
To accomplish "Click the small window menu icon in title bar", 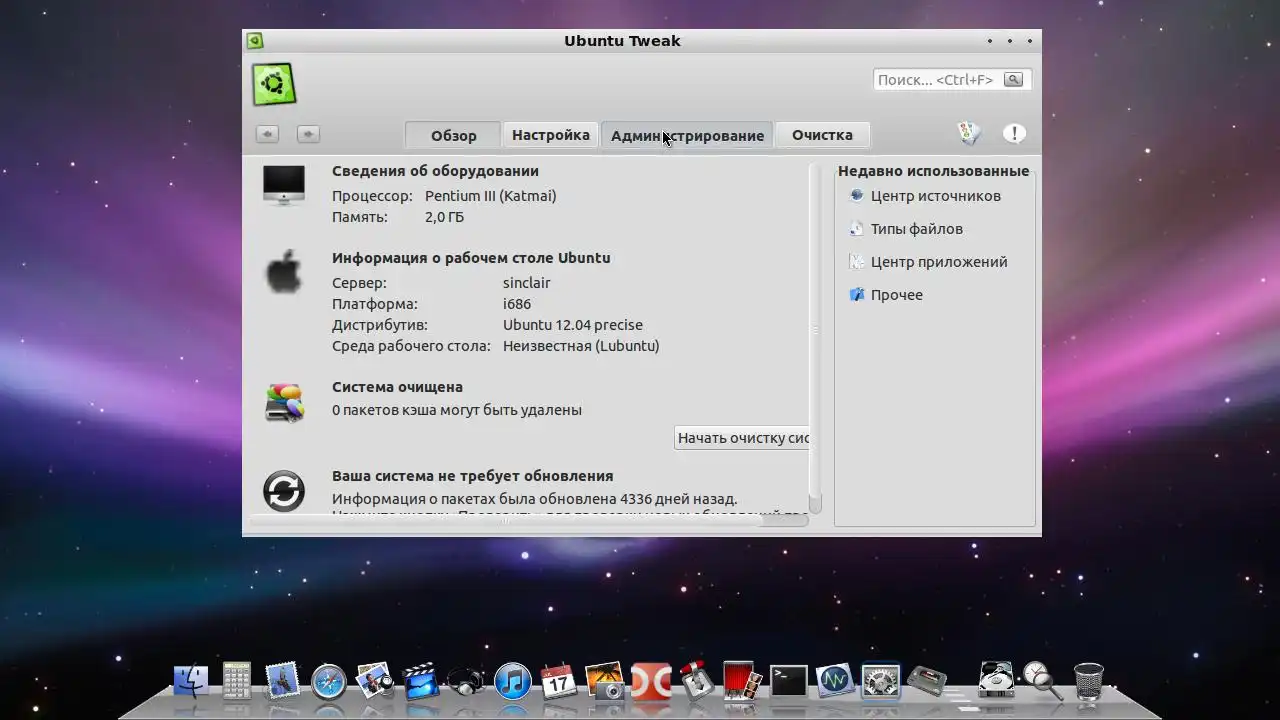I will click(255, 41).
